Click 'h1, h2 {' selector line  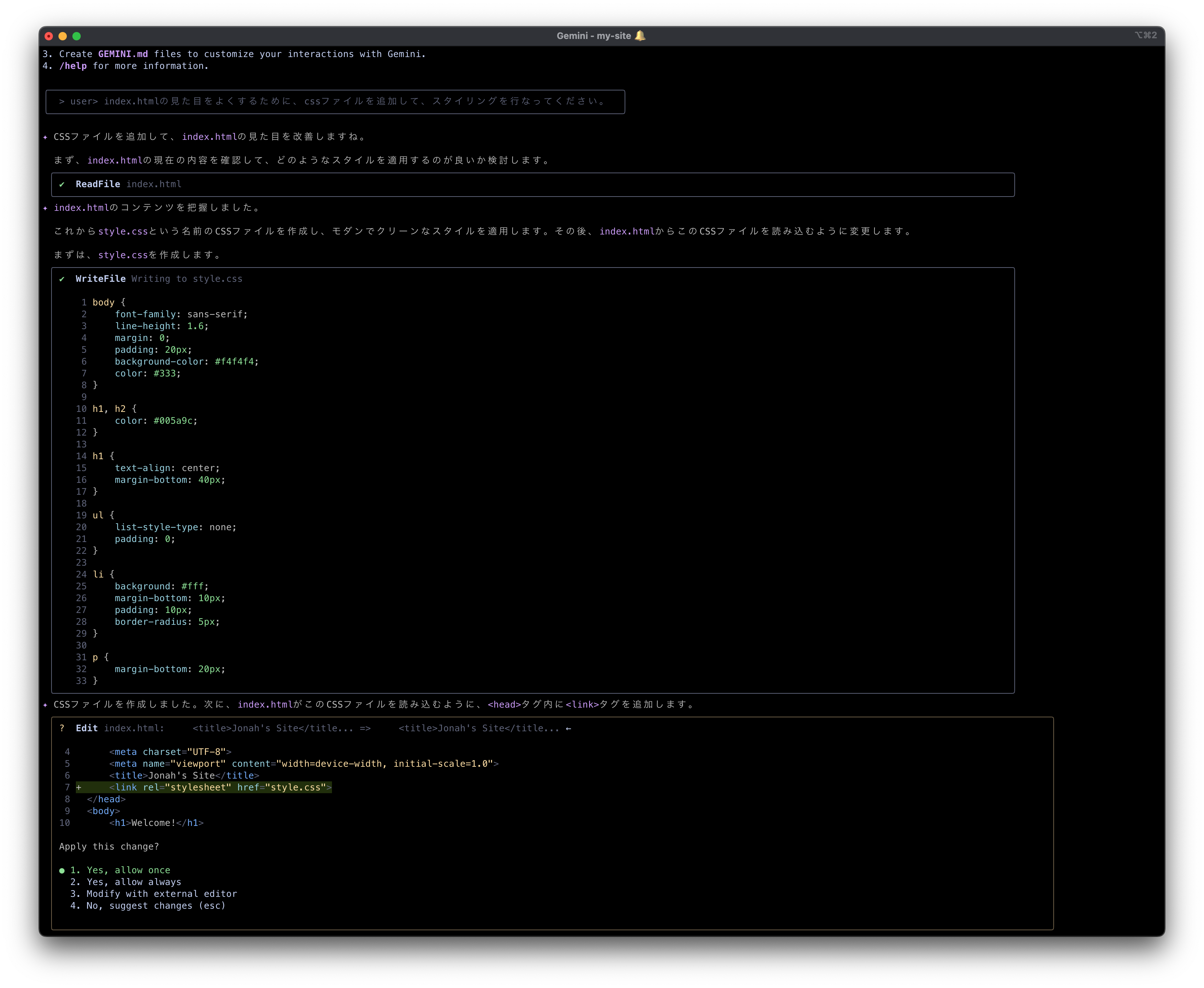pos(114,409)
